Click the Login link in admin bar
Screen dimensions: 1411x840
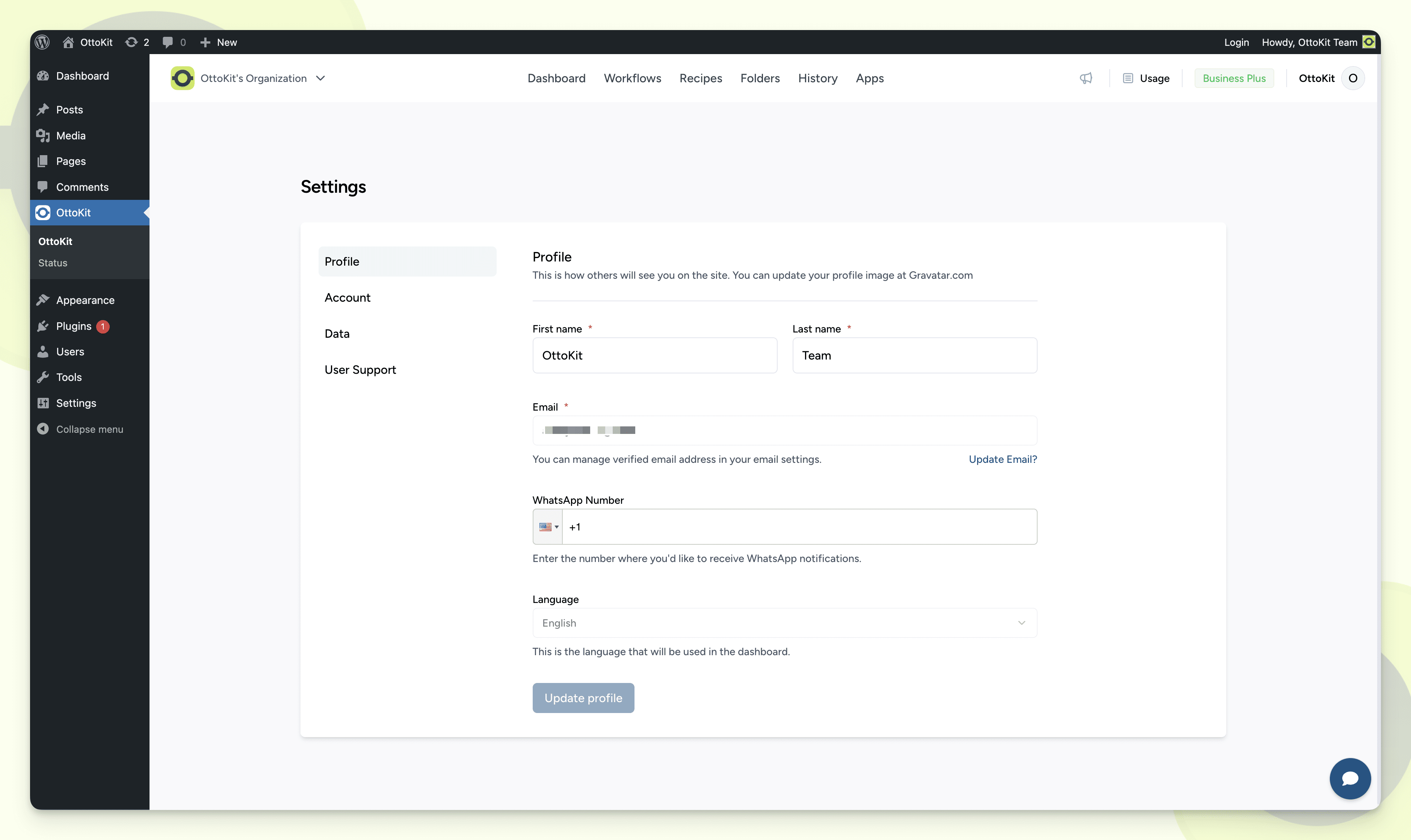(x=1236, y=42)
